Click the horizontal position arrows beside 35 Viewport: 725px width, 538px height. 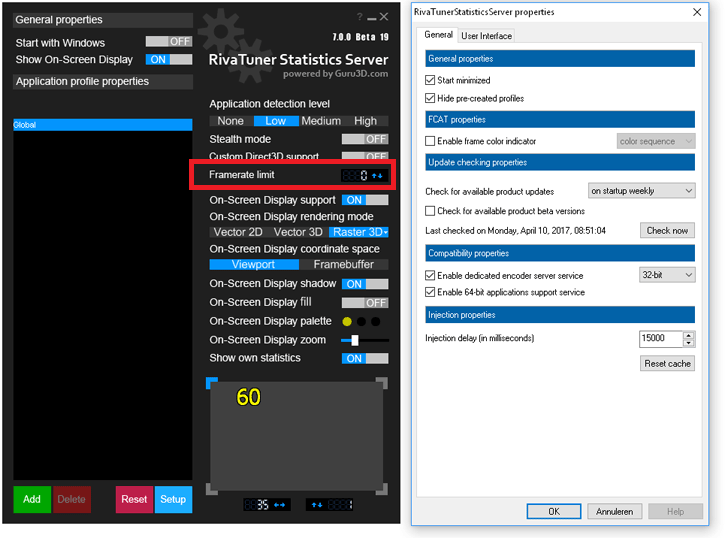pyautogui.click(x=280, y=505)
